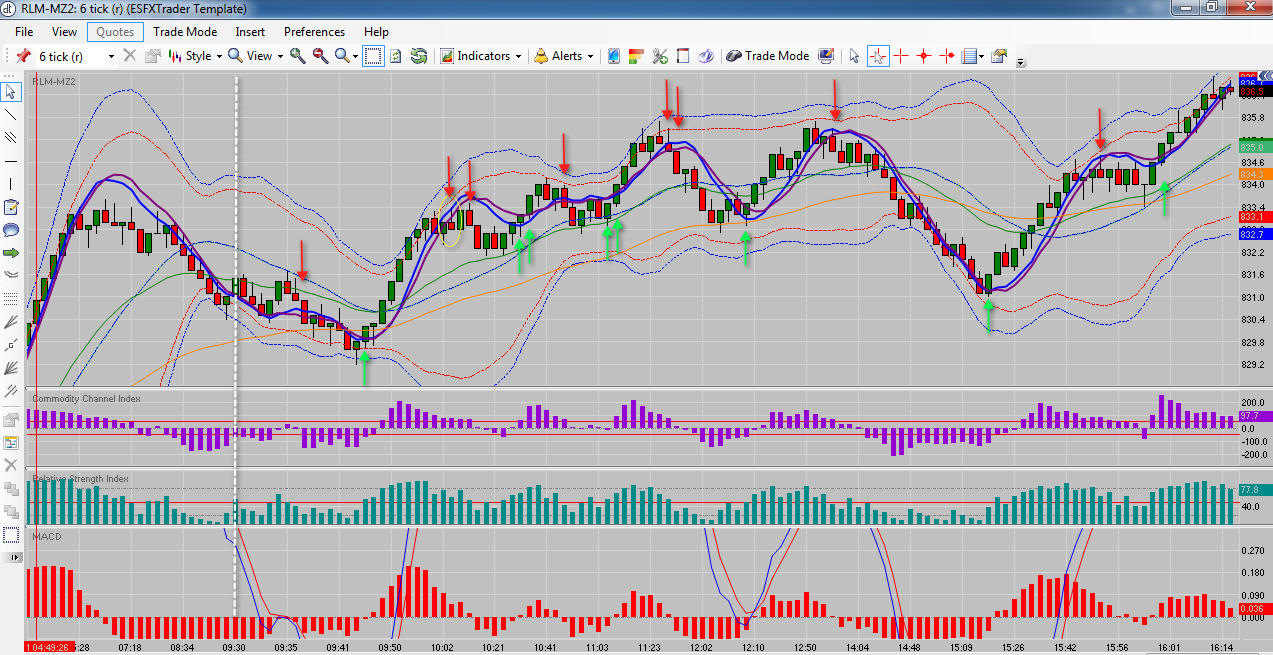Click the blue mobile device icon
Screen dimensions: 1273x655
[614, 56]
